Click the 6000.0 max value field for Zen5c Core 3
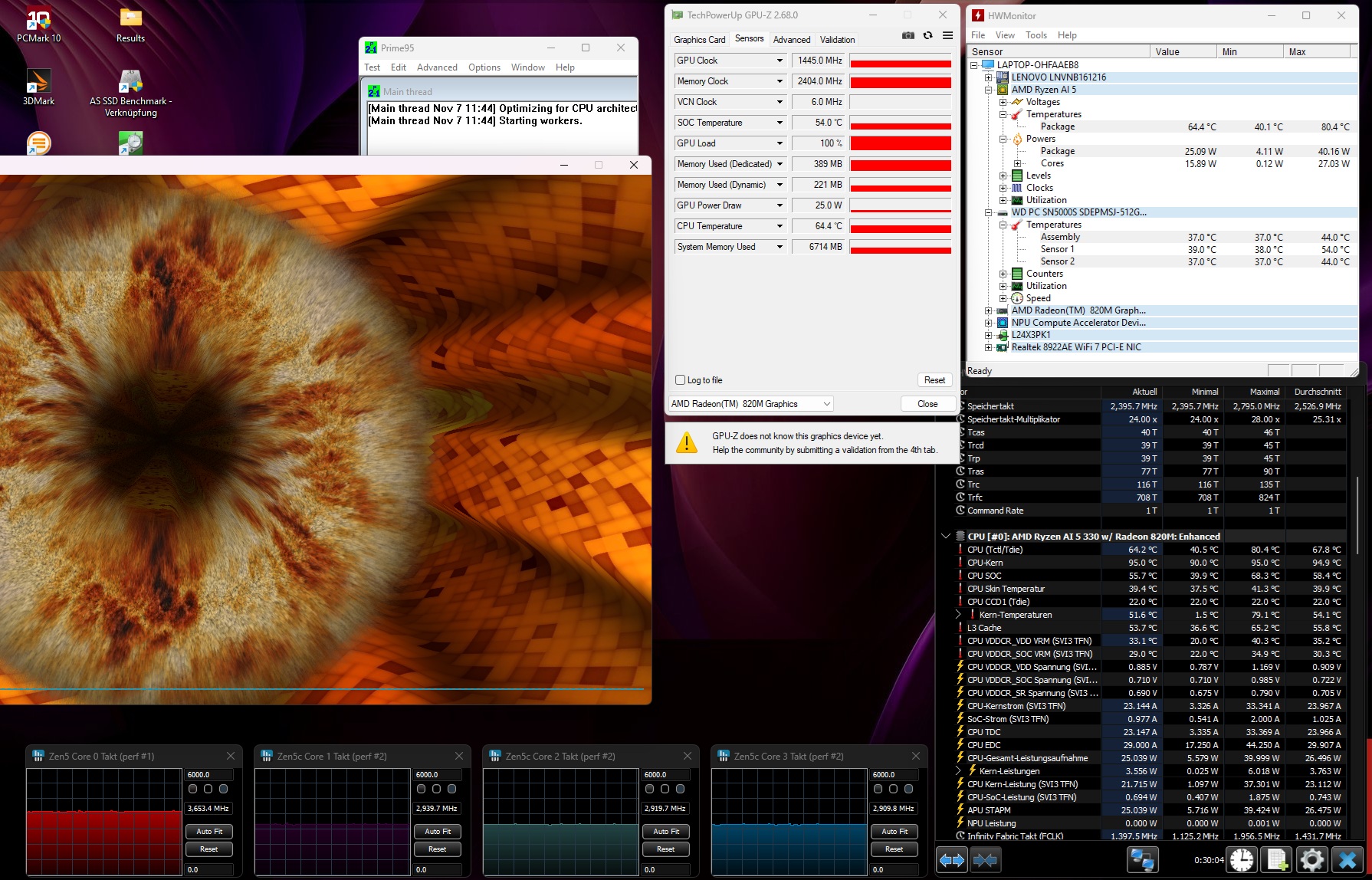This screenshot has height=880, width=1372. coord(894,775)
